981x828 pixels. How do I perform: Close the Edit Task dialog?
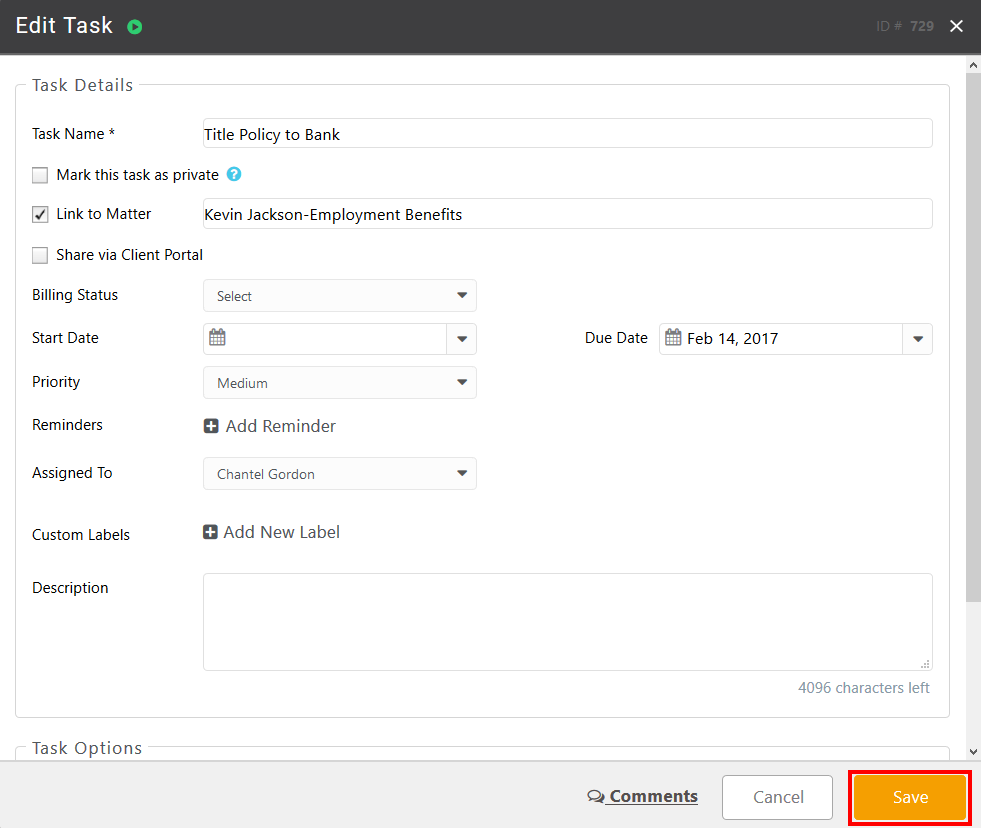click(x=956, y=26)
